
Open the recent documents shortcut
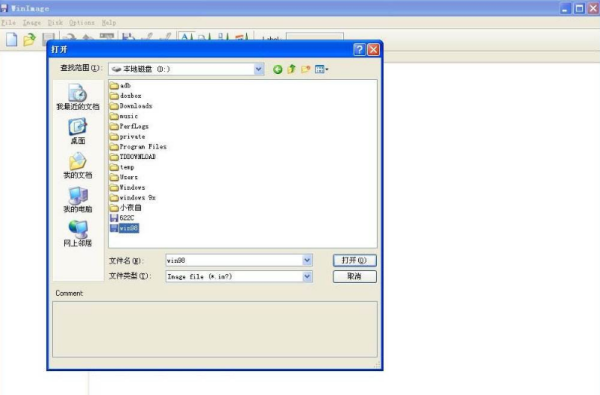pyautogui.click(x=78, y=97)
